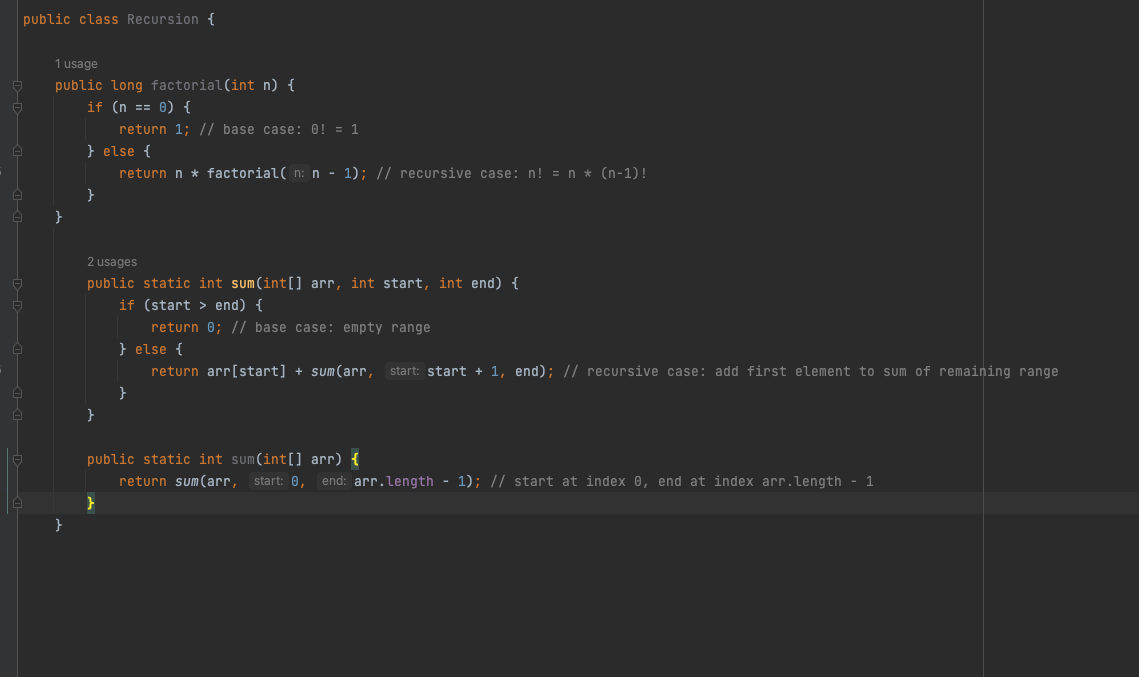Toggle fold marker beside factorial's "} else {" line
The height and width of the screenshot is (677, 1139).
point(17,151)
